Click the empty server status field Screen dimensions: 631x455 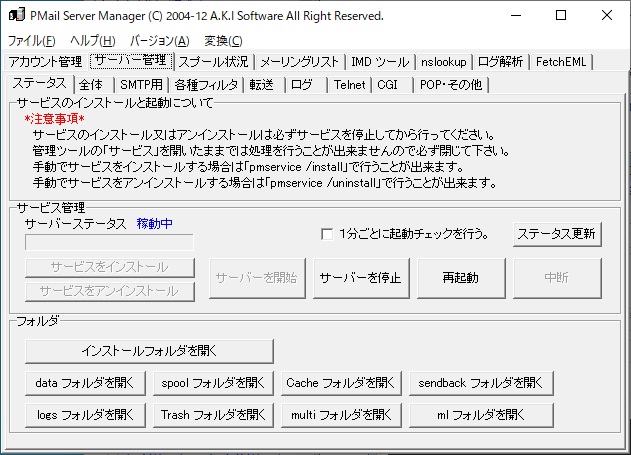pyautogui.click(x=109, y=243)
